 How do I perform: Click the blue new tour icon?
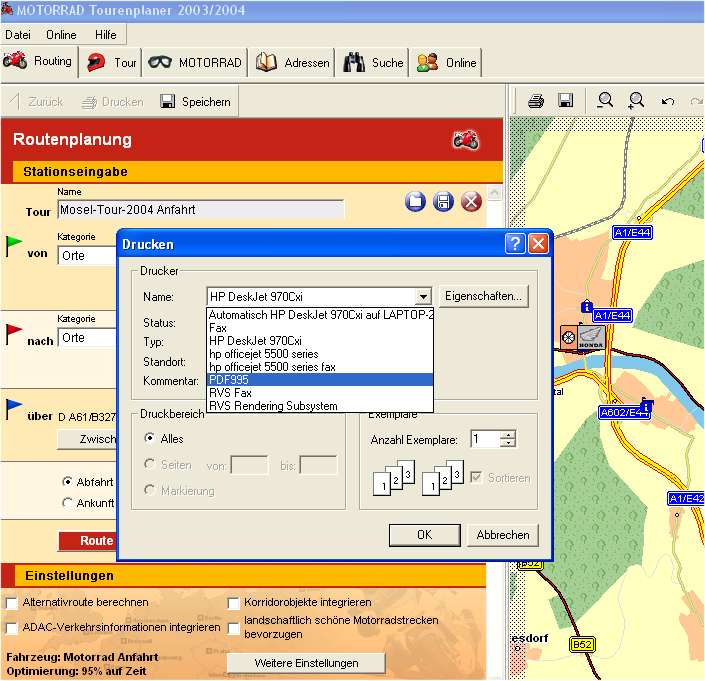coord(415,201)
